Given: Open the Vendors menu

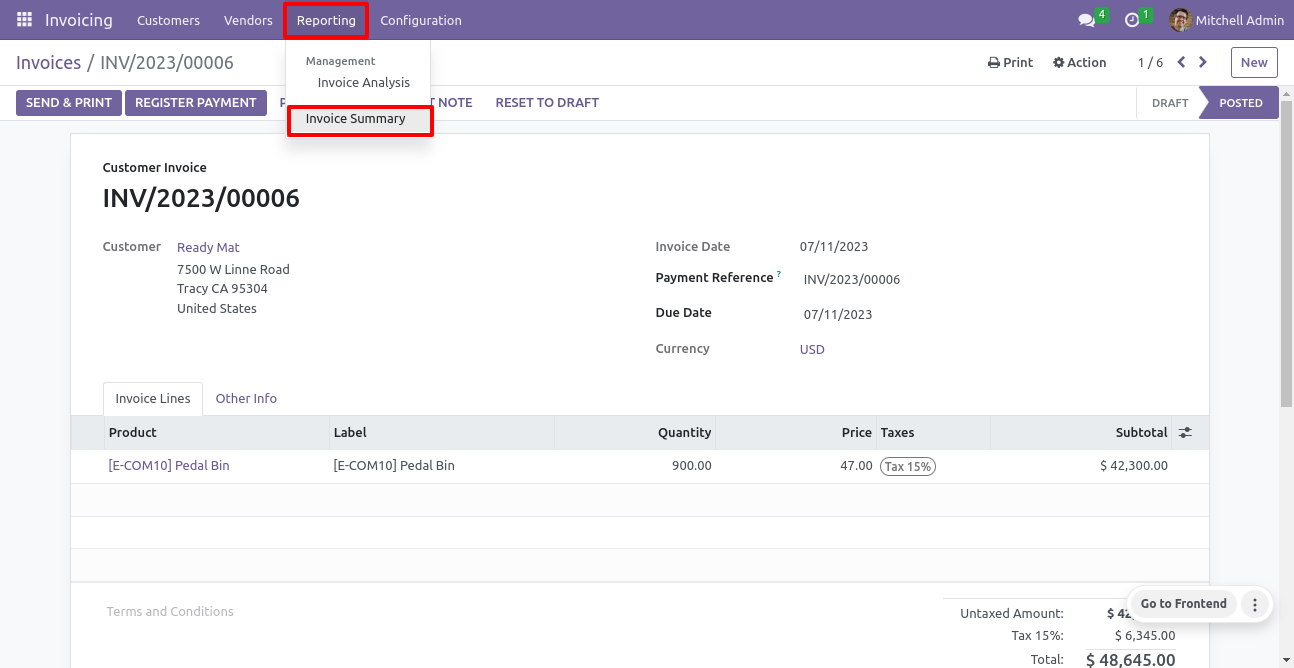Looking at the screenshot, I should coord(248,20).
